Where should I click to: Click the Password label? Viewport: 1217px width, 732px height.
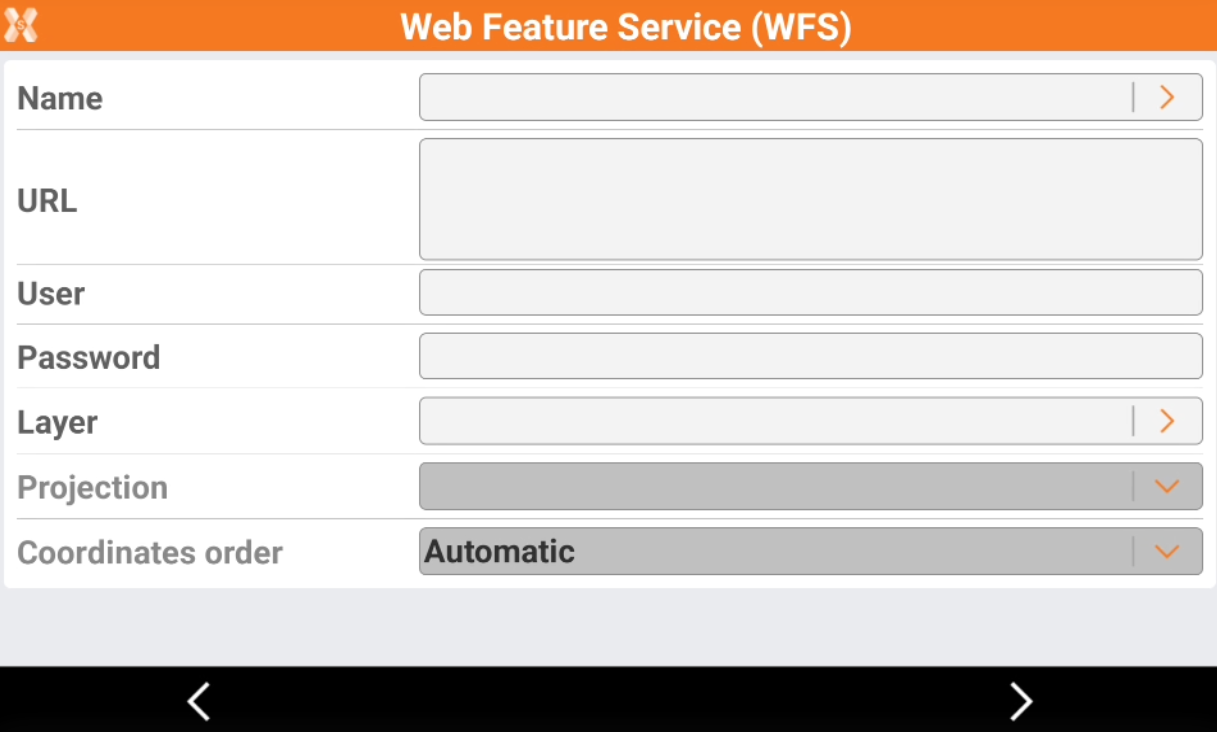(89, 357)
